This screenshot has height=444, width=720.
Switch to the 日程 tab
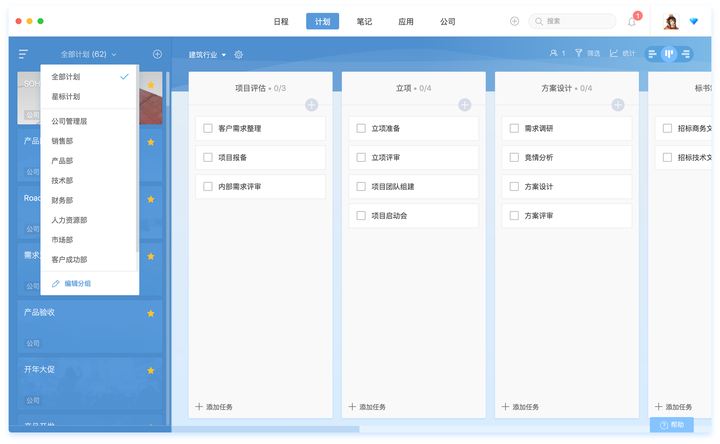point(281,22)
